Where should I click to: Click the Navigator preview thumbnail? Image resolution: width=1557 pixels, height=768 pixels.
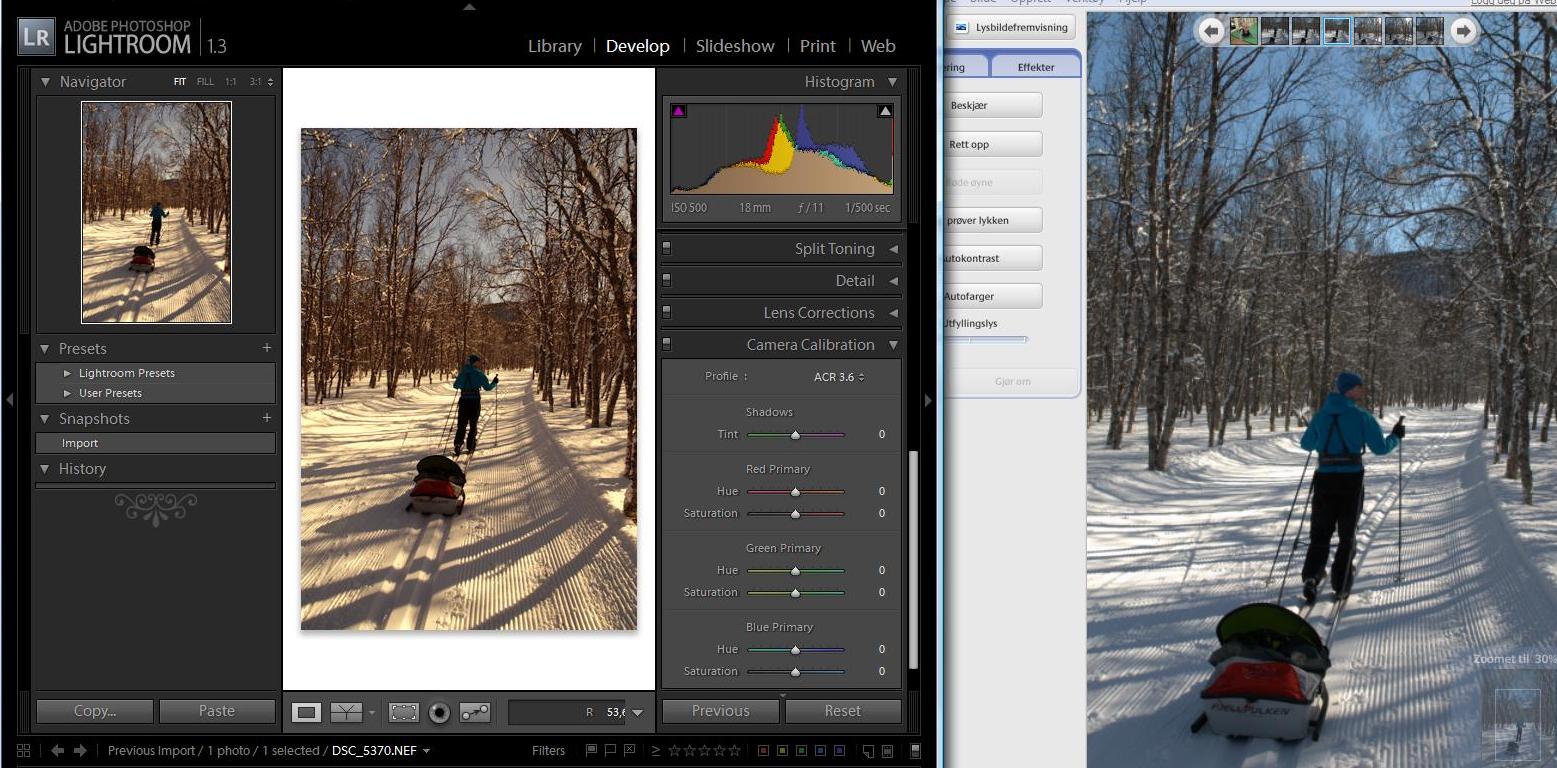(x=156, y=212)
